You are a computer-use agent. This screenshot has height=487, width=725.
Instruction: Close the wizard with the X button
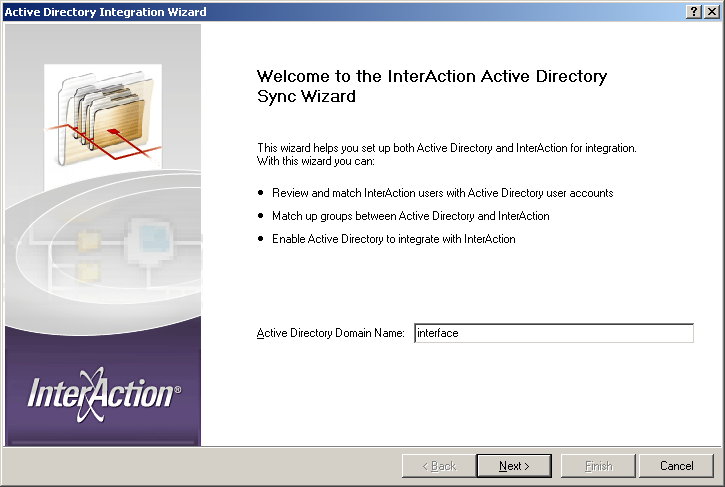tap(712, 12)
